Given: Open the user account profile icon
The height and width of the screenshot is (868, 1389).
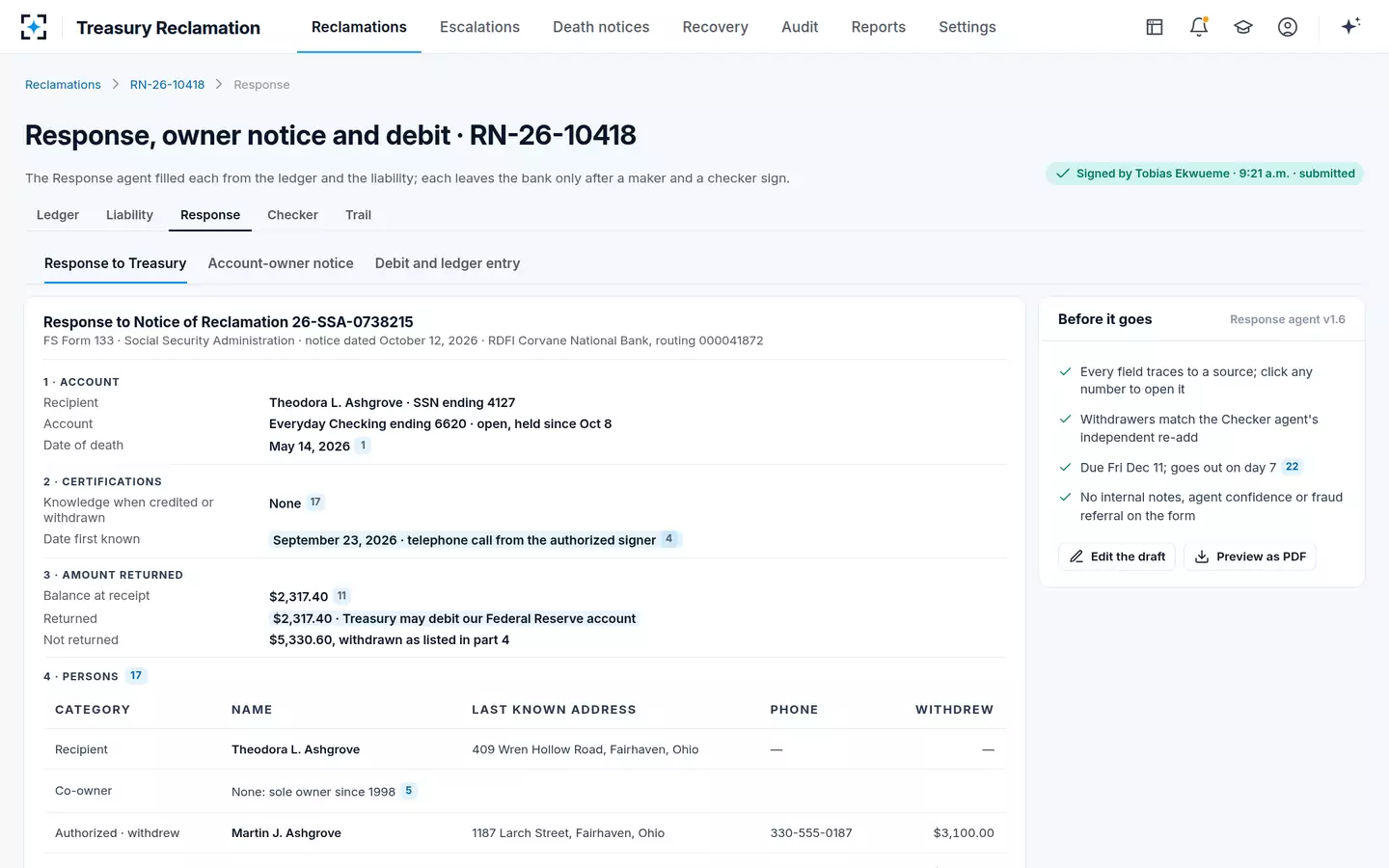Looking at the screenshot, I should tap(1288, 27).
